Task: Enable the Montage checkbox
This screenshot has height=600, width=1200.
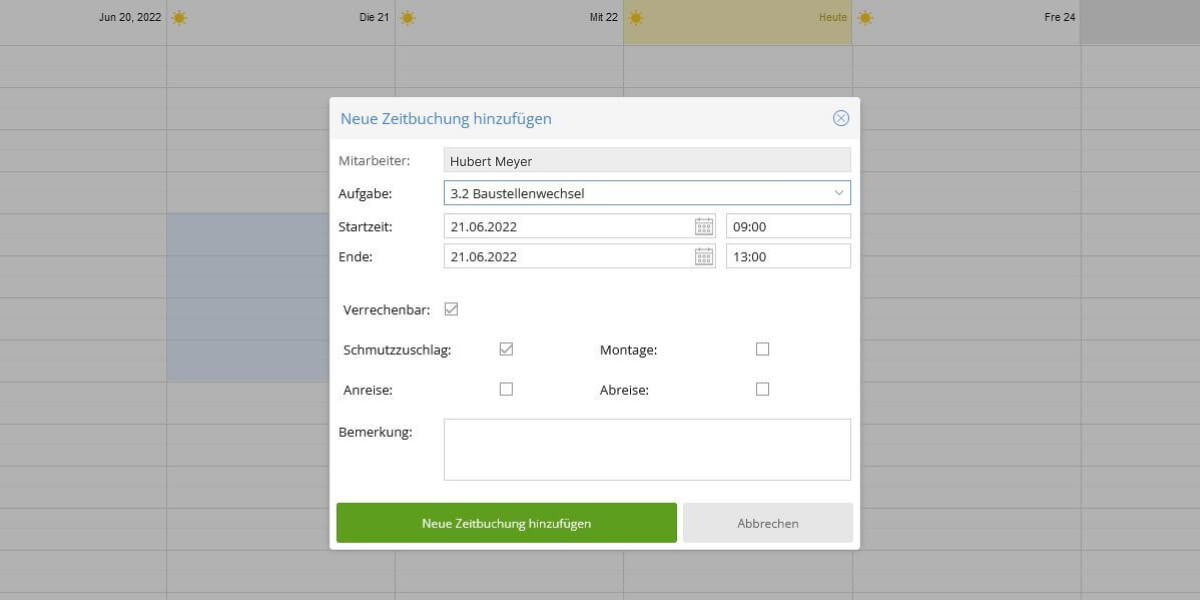Action: pyautogui.click(x=763, y=349)
